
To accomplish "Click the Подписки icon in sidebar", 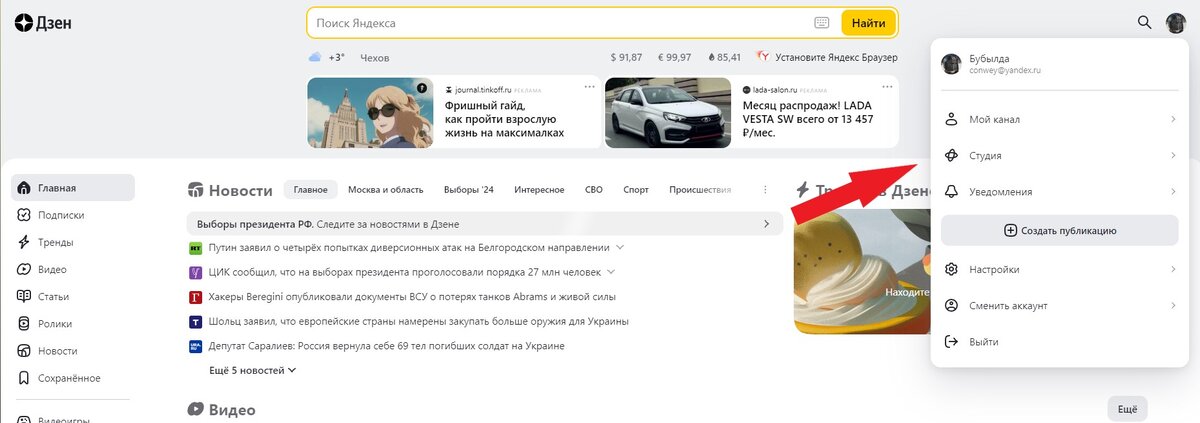I will [24, 215].
